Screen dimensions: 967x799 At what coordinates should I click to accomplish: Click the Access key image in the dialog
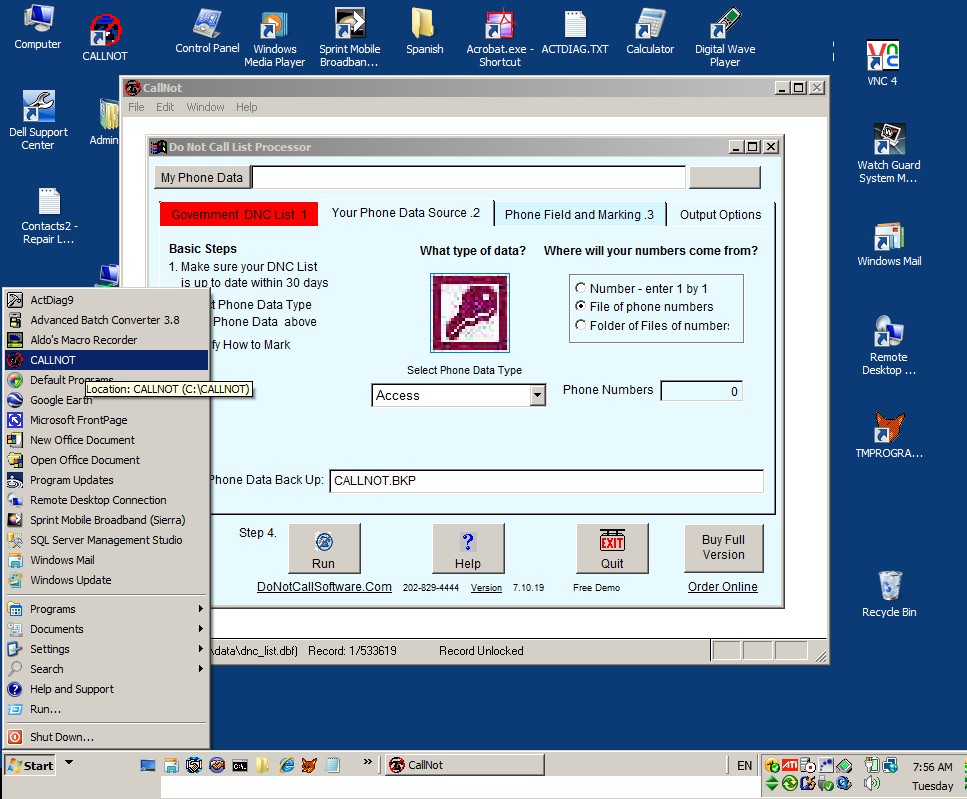coord(470,313)
